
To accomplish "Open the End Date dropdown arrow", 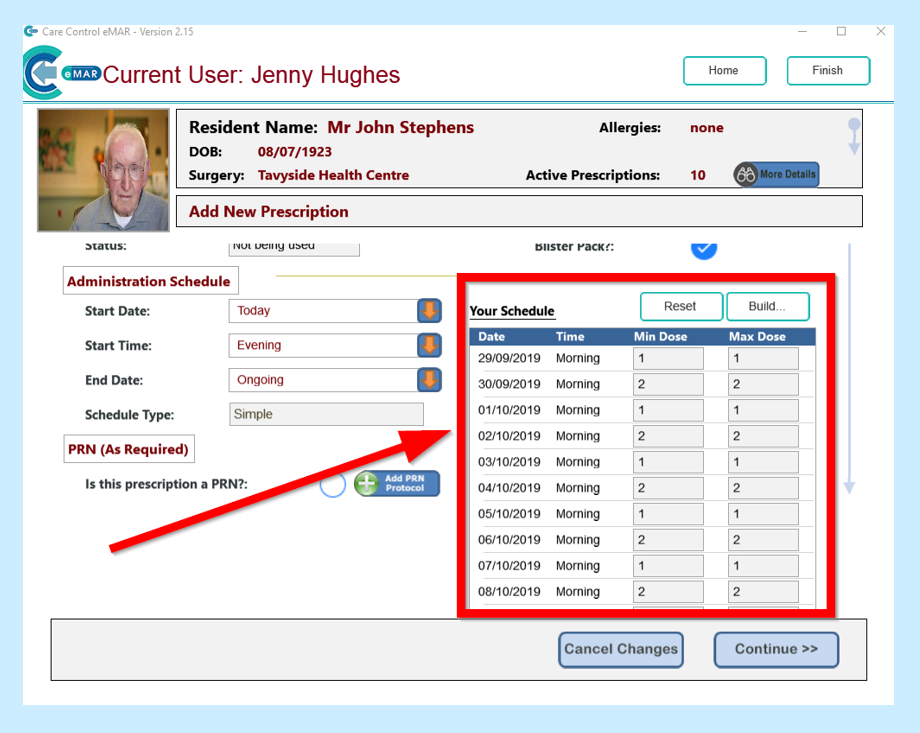I will (429, 380).
